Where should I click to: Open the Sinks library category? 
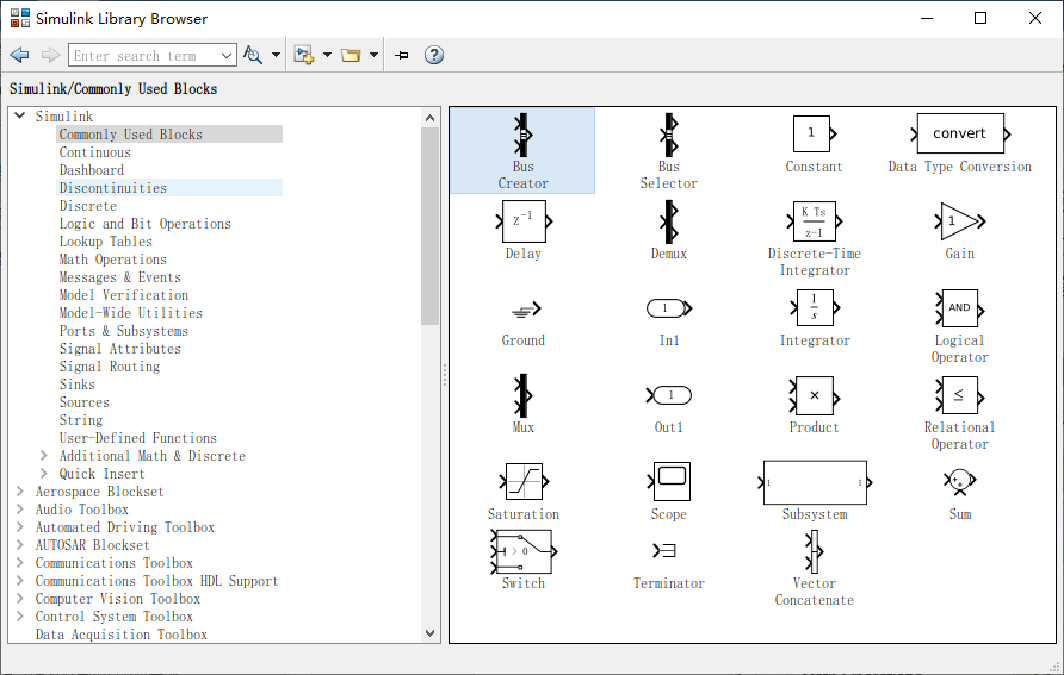click(x=77, y=384)
